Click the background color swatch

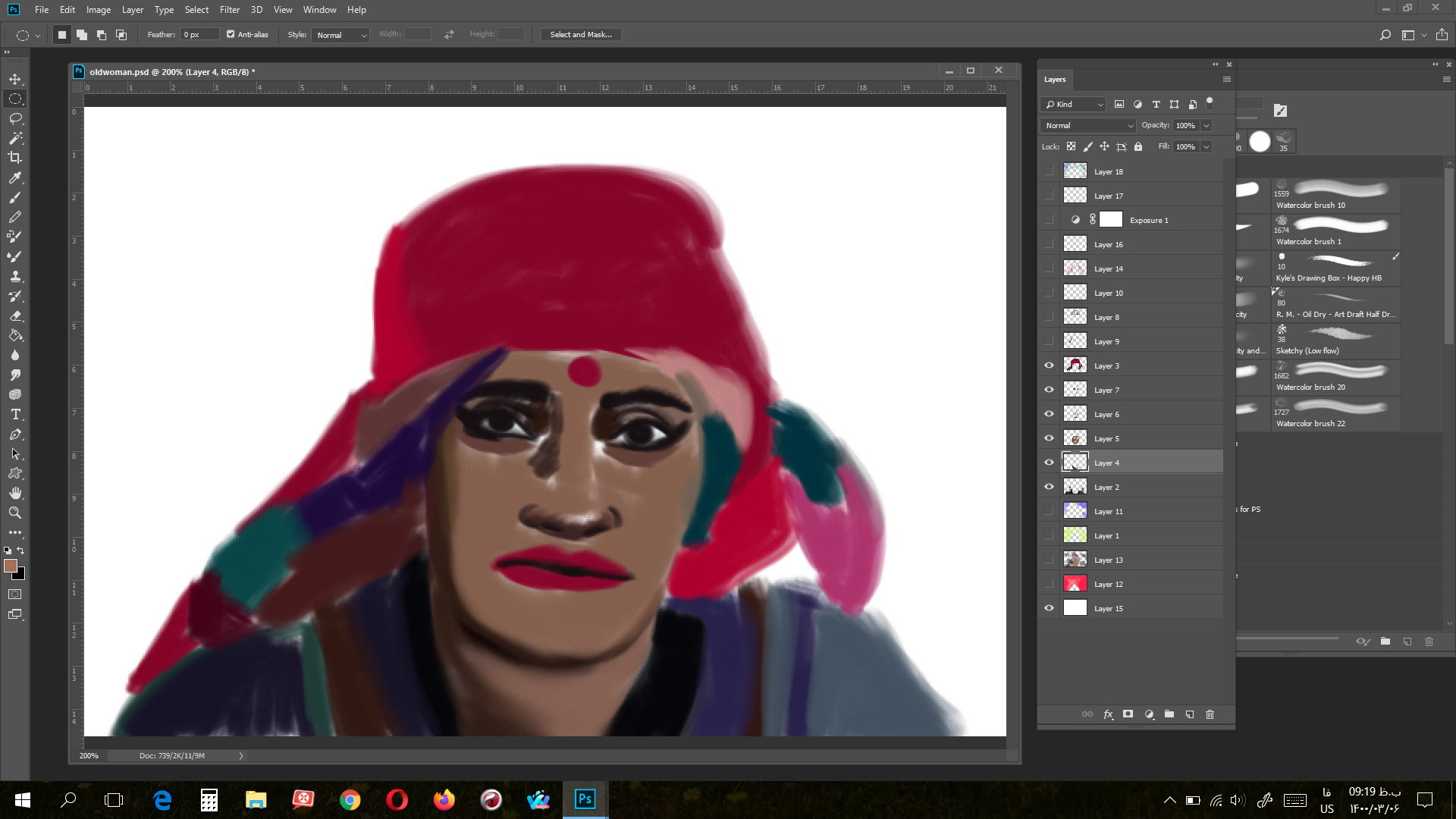[20, 576]
